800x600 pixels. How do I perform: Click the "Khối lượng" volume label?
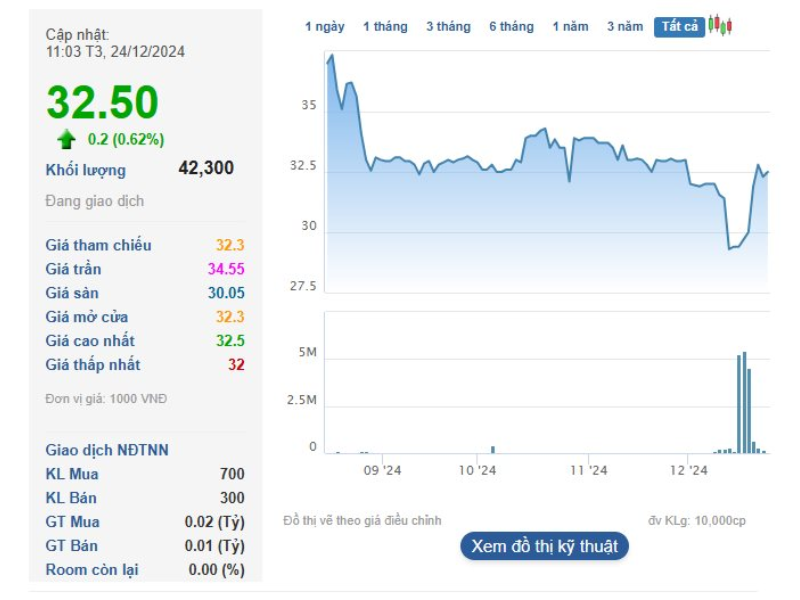[86, 170]
